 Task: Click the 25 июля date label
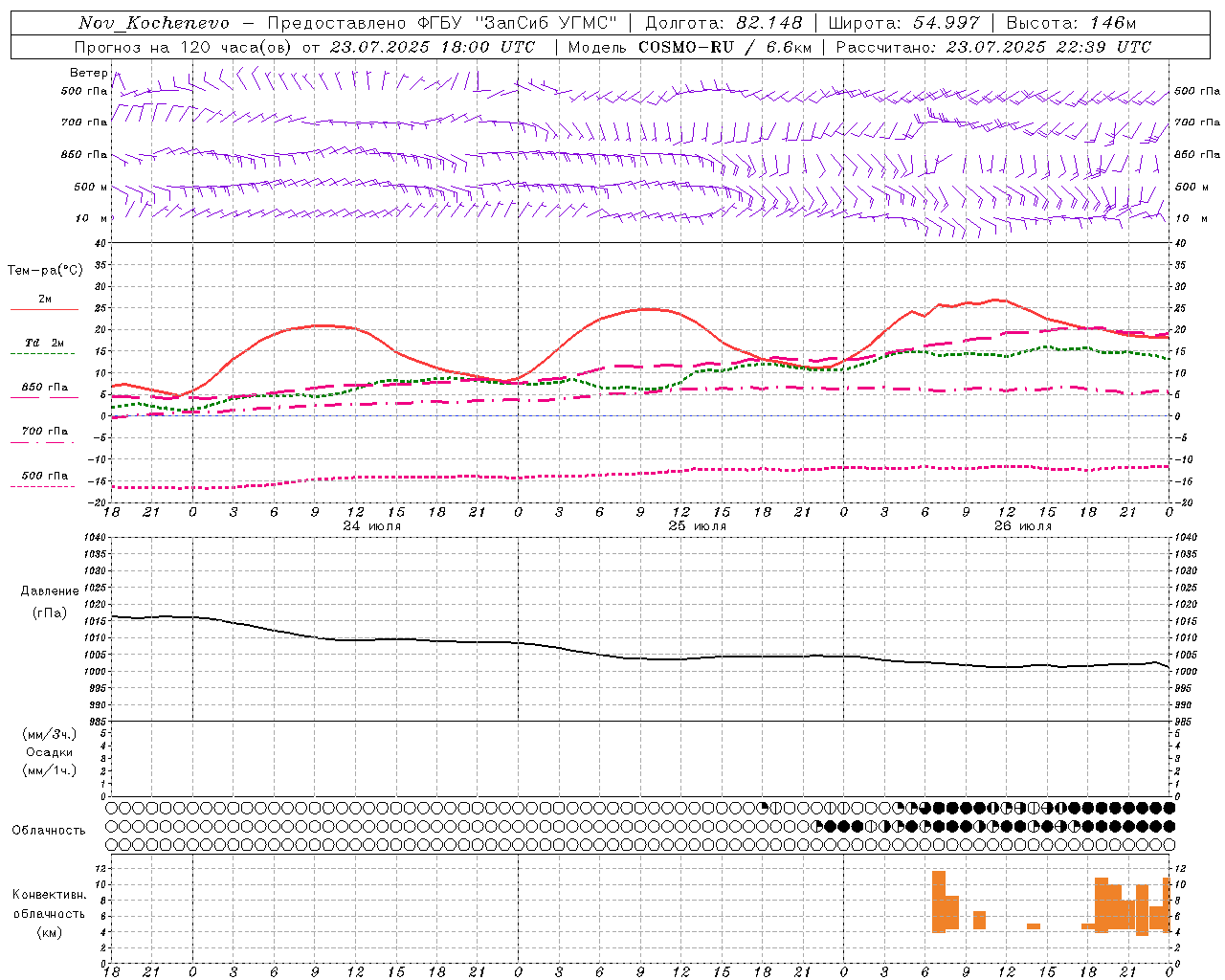(x=698, y=526)
